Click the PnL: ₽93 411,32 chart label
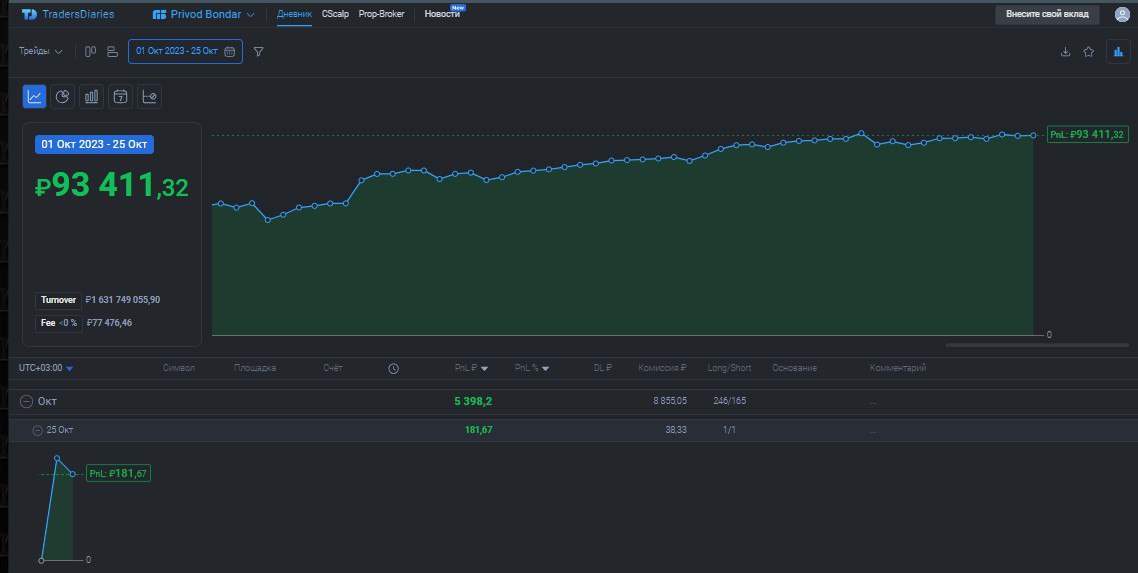Image resolution: width=1138 pixels, height=573 pixels. pos(1087,135)
